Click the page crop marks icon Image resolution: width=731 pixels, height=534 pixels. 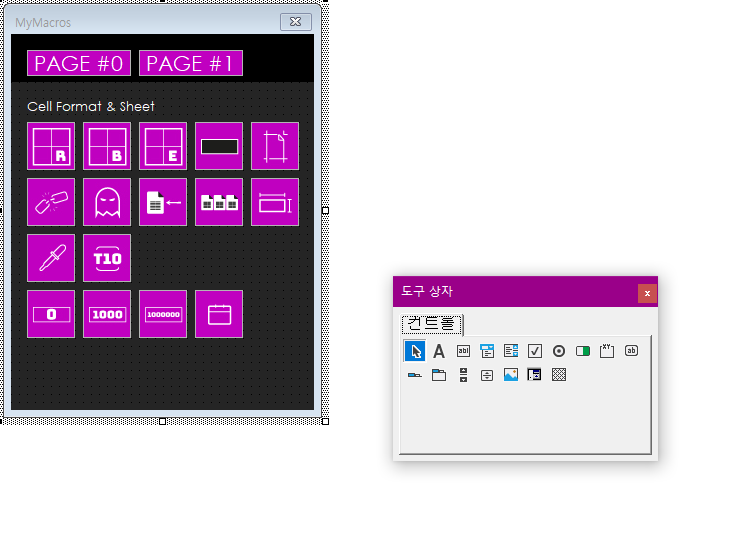click(275, 146)
